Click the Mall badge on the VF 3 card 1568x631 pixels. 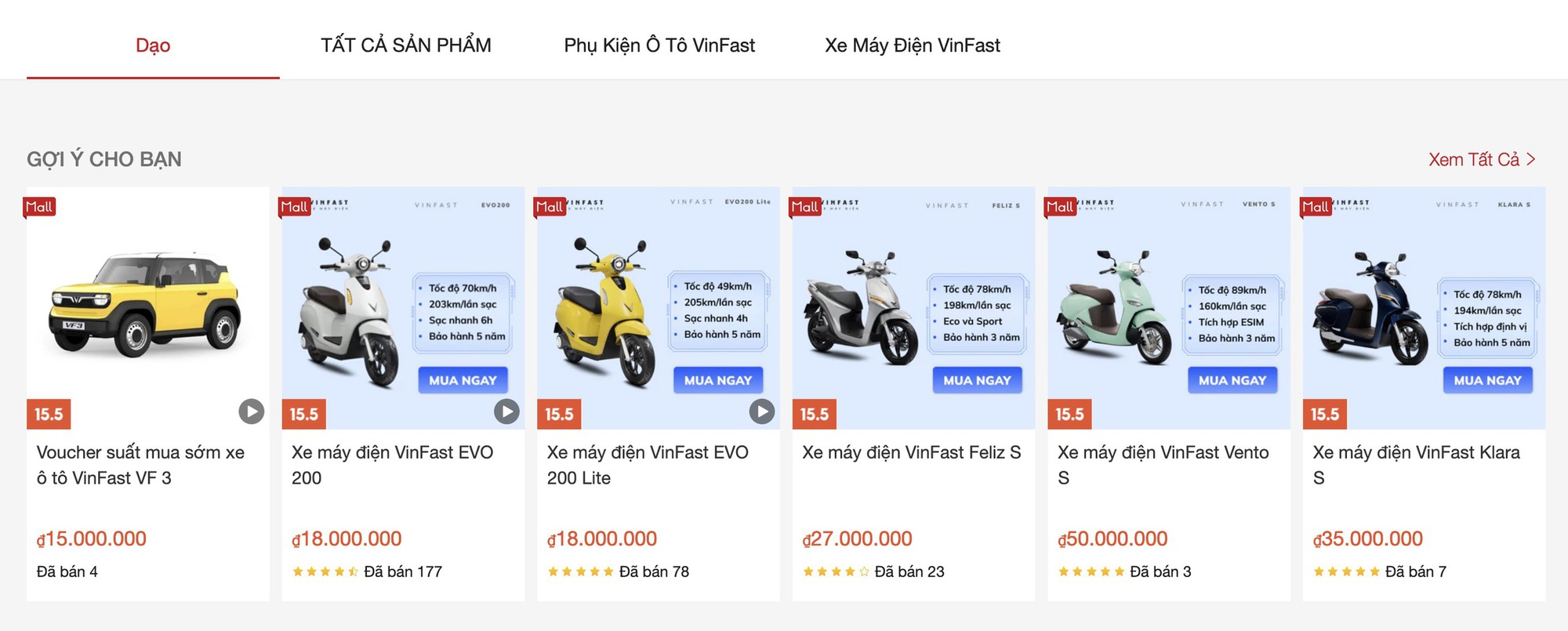38,206
